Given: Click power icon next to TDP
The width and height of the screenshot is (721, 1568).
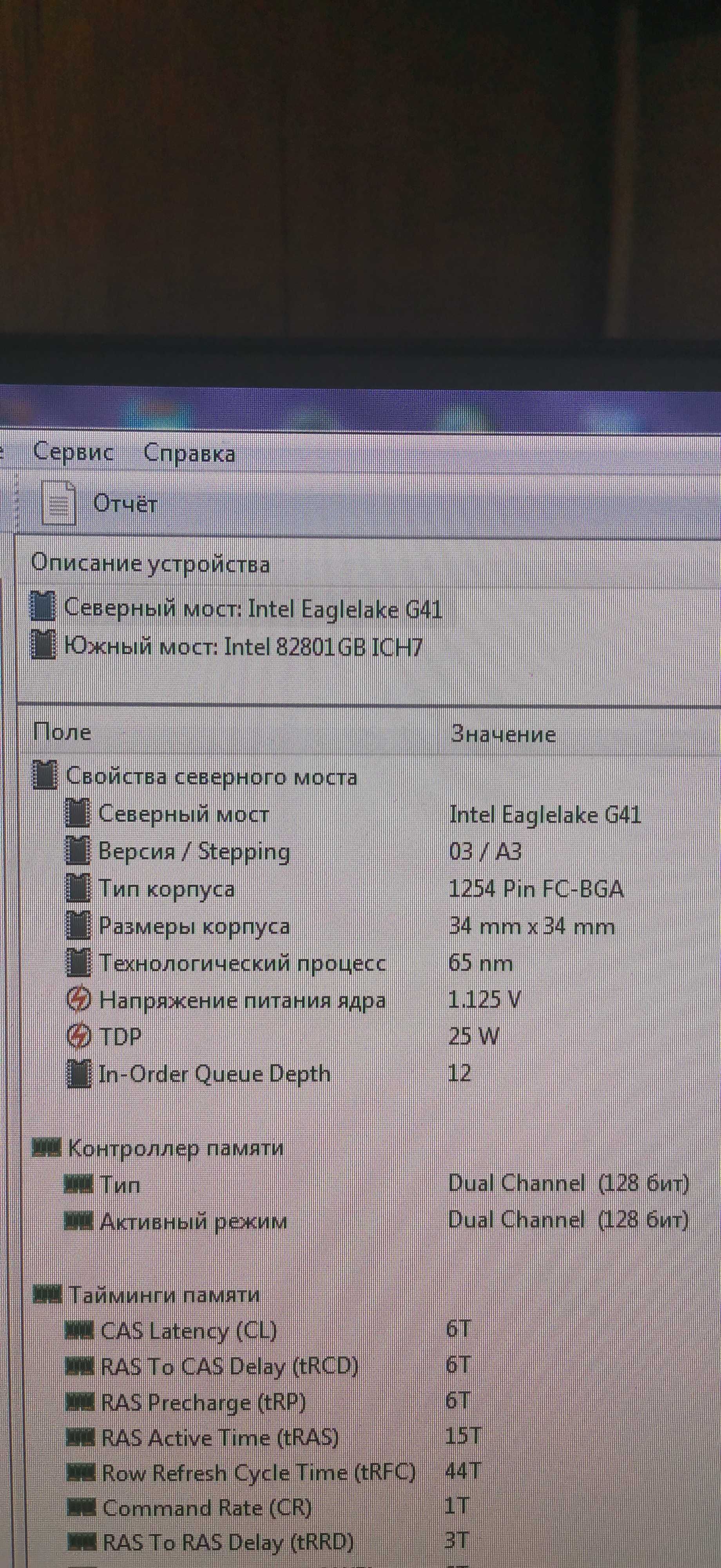Looking at the screenshot, I should 78,1036.
